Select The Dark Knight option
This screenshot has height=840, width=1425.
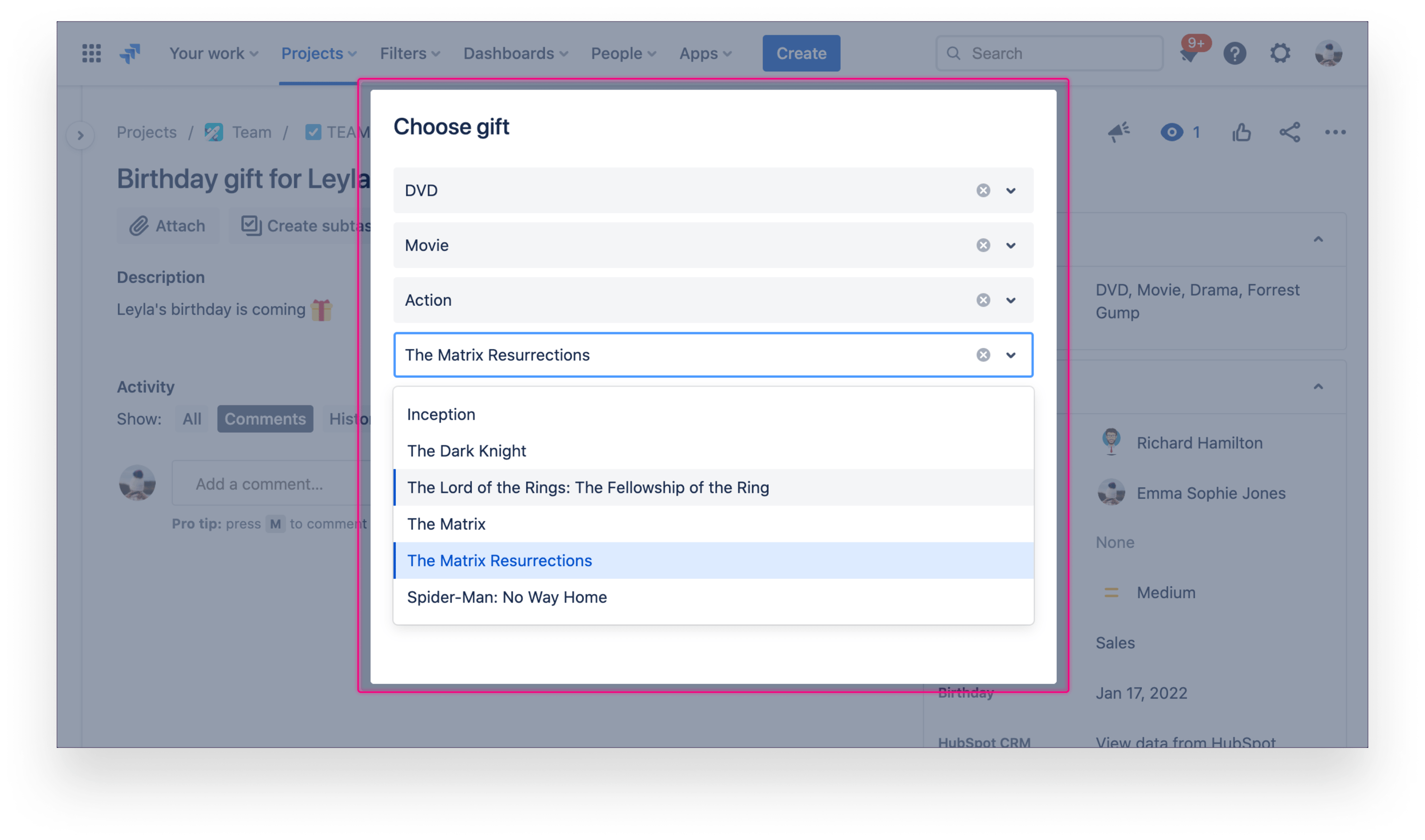point(713,451)
